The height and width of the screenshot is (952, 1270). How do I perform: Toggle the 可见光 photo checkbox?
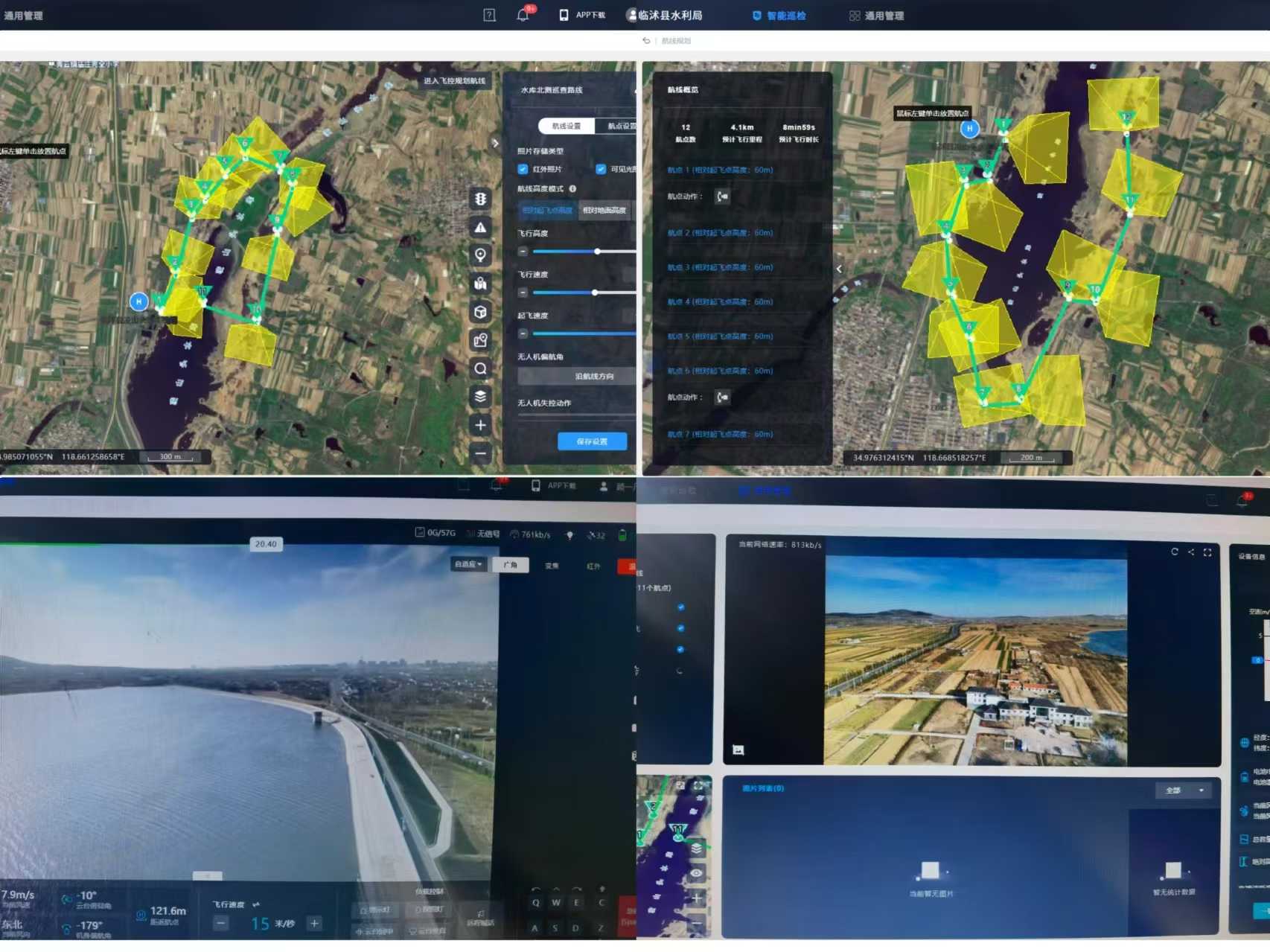(601, 169)
